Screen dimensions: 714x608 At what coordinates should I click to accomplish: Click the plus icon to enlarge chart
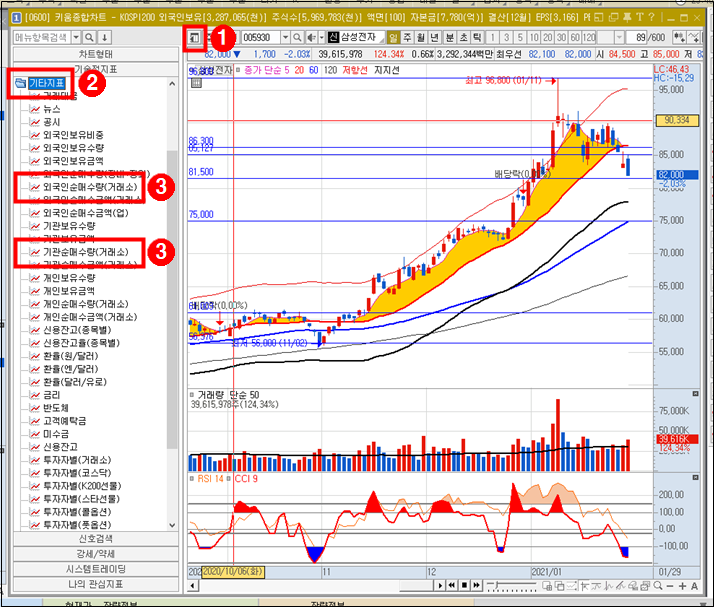pyautogui.click(x=682, y=586)
